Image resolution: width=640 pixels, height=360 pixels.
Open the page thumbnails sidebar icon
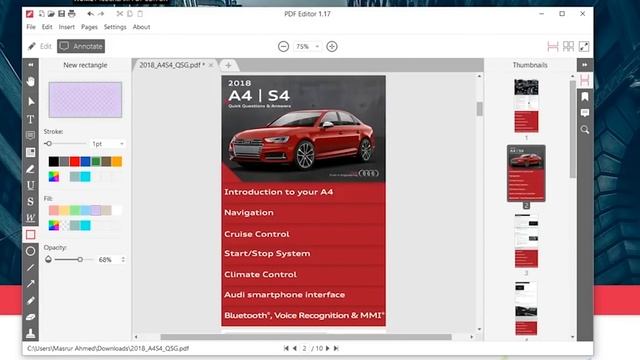click(x=584, y=80)
